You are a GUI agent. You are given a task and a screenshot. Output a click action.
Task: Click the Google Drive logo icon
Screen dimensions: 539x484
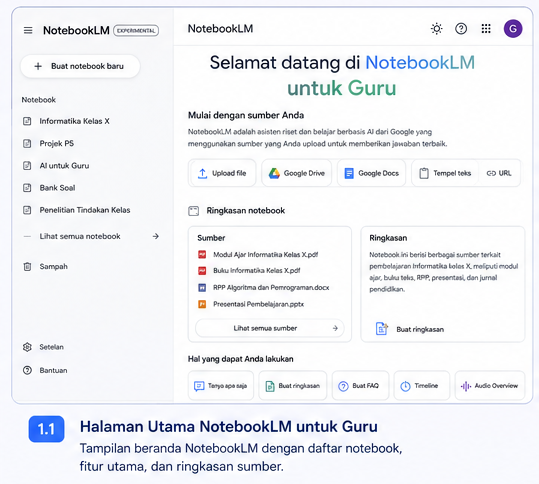(x=274, y=173)
